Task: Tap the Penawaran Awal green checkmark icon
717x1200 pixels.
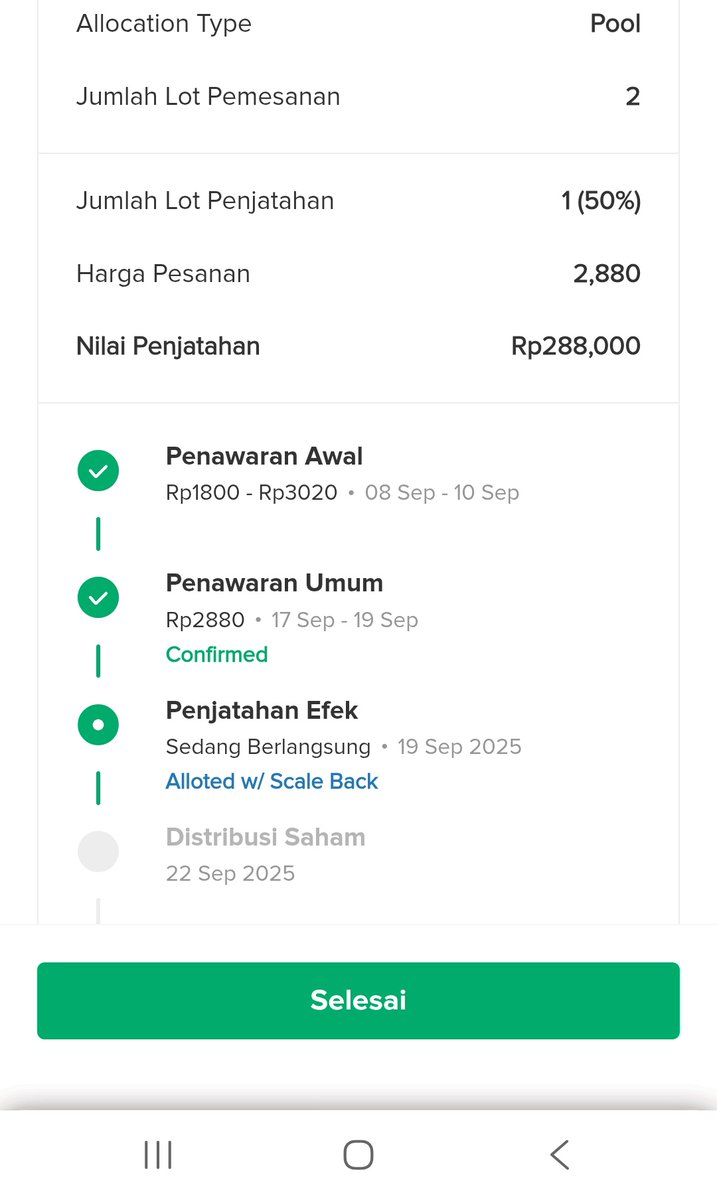Action: click(x=98, y=471)
